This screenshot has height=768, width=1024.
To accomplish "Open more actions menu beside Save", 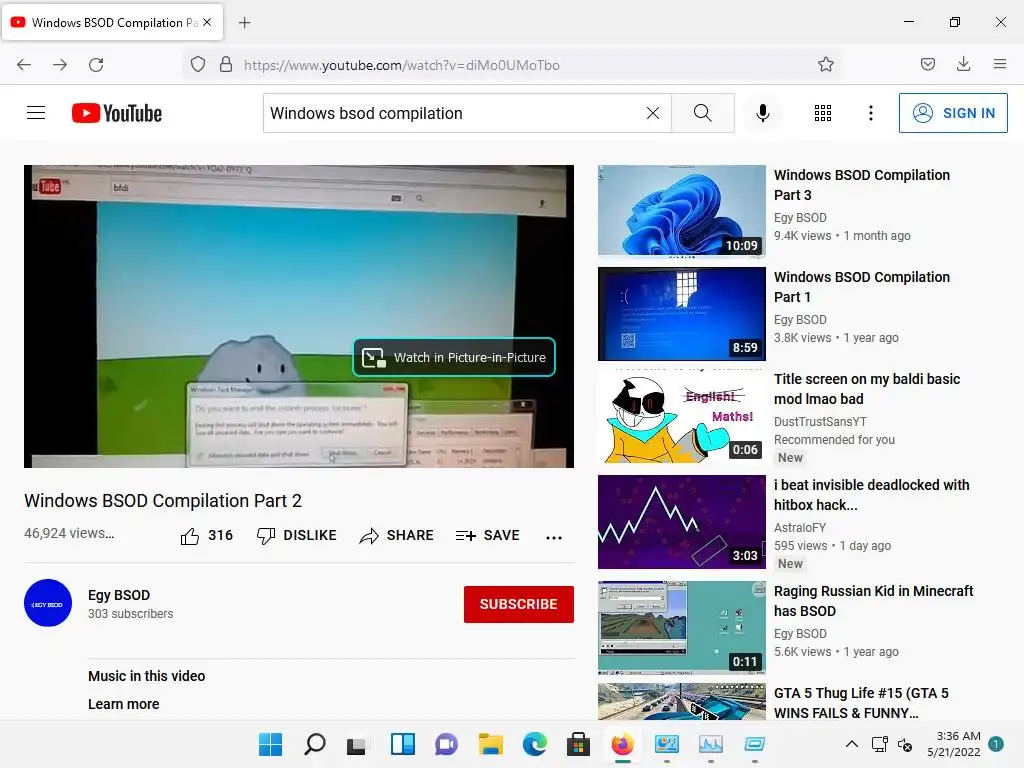I will click(554, 537).
